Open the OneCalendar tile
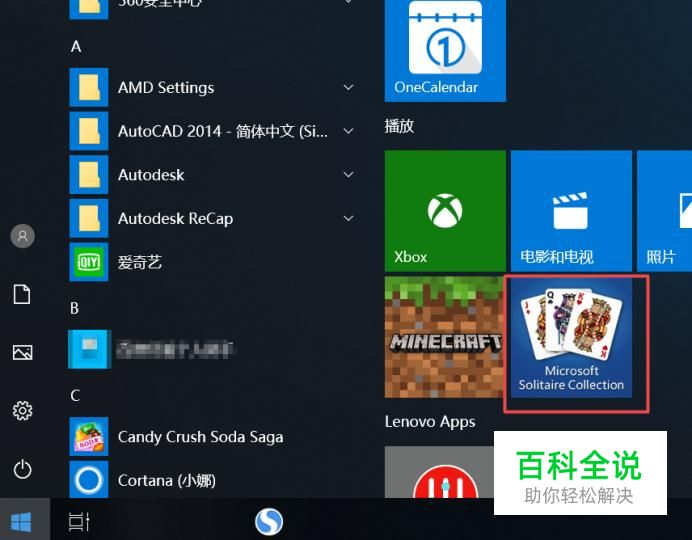Viewport: 692px width, 540px height. (x=445, y=50)
